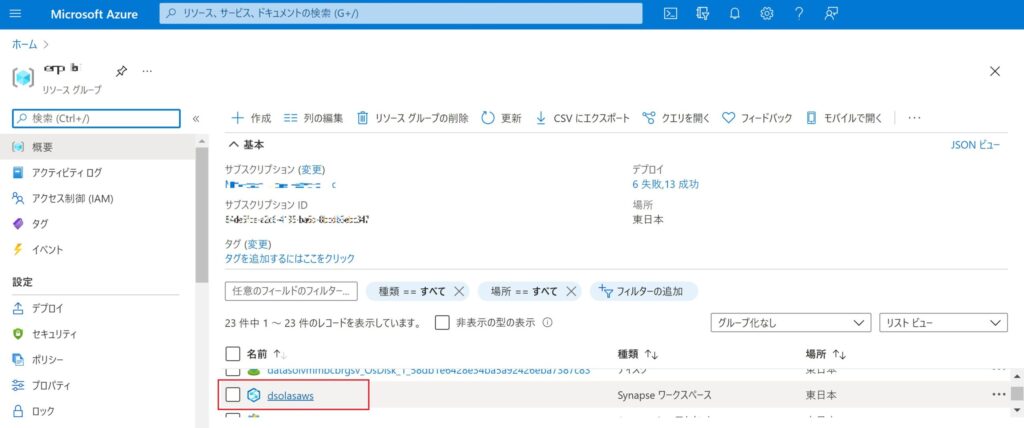Click the JSON ビュー link

[975, 145]
